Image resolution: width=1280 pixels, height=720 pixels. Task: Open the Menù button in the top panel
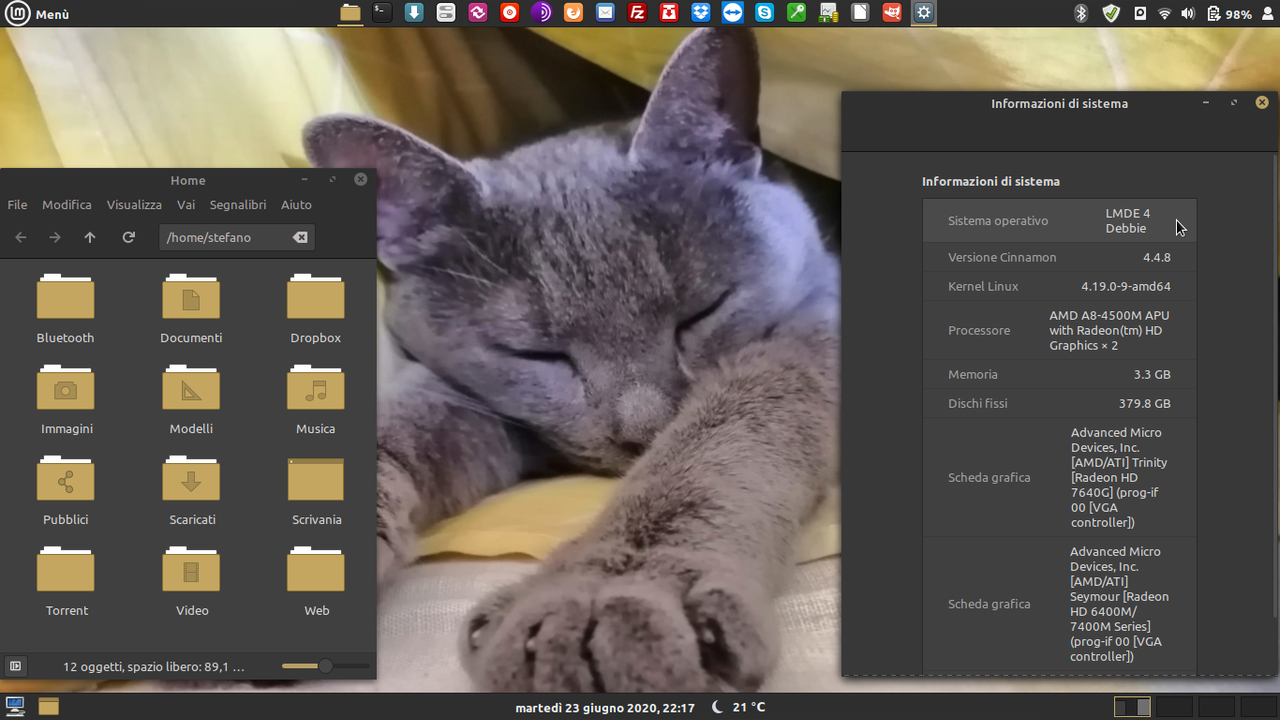[x=39, y=14]
